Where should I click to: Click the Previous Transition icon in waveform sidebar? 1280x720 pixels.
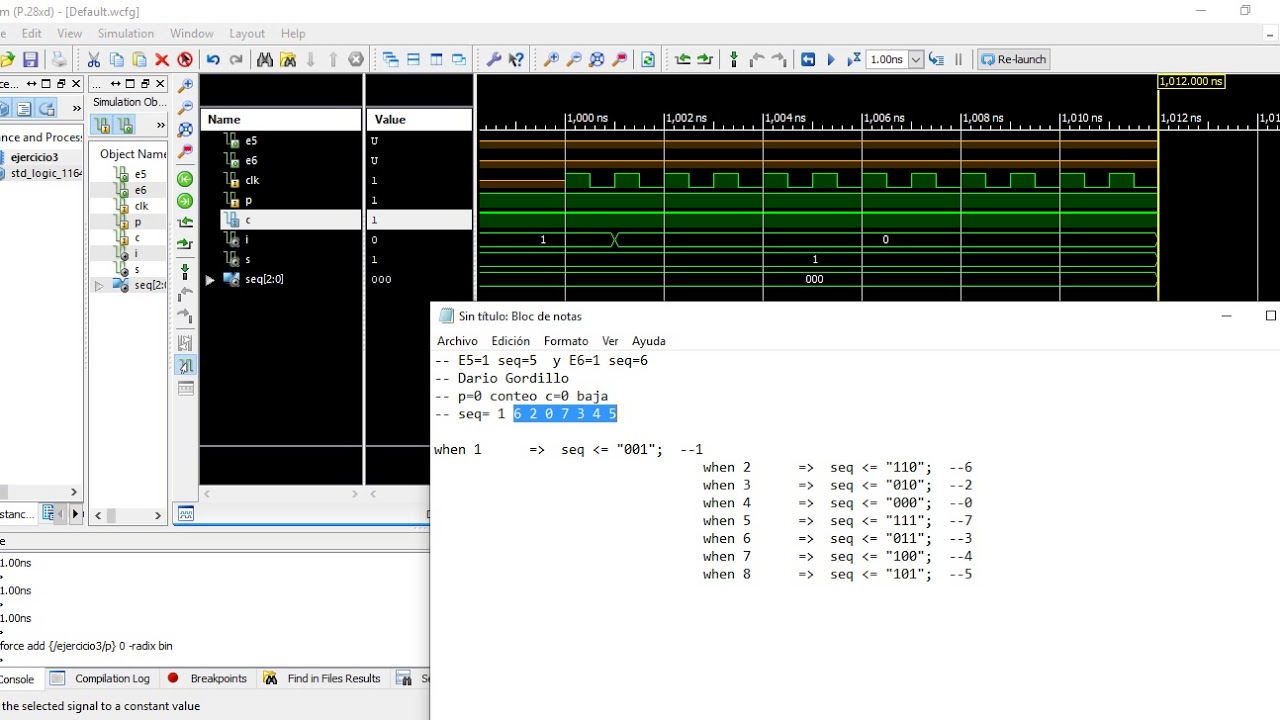185,223
